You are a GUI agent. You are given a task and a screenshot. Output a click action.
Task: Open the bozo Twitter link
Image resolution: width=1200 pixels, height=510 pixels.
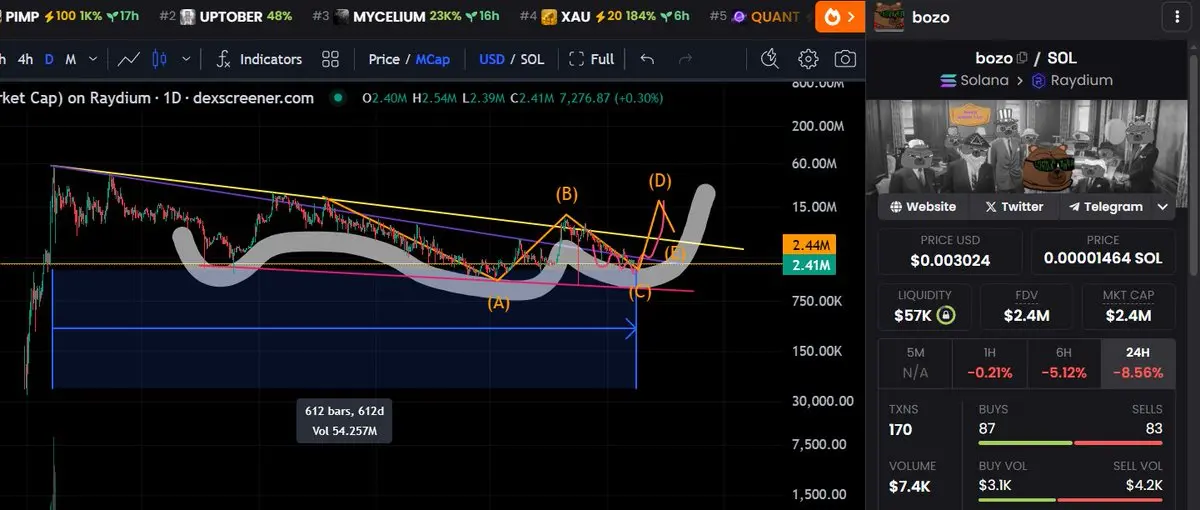(1013, 207)
